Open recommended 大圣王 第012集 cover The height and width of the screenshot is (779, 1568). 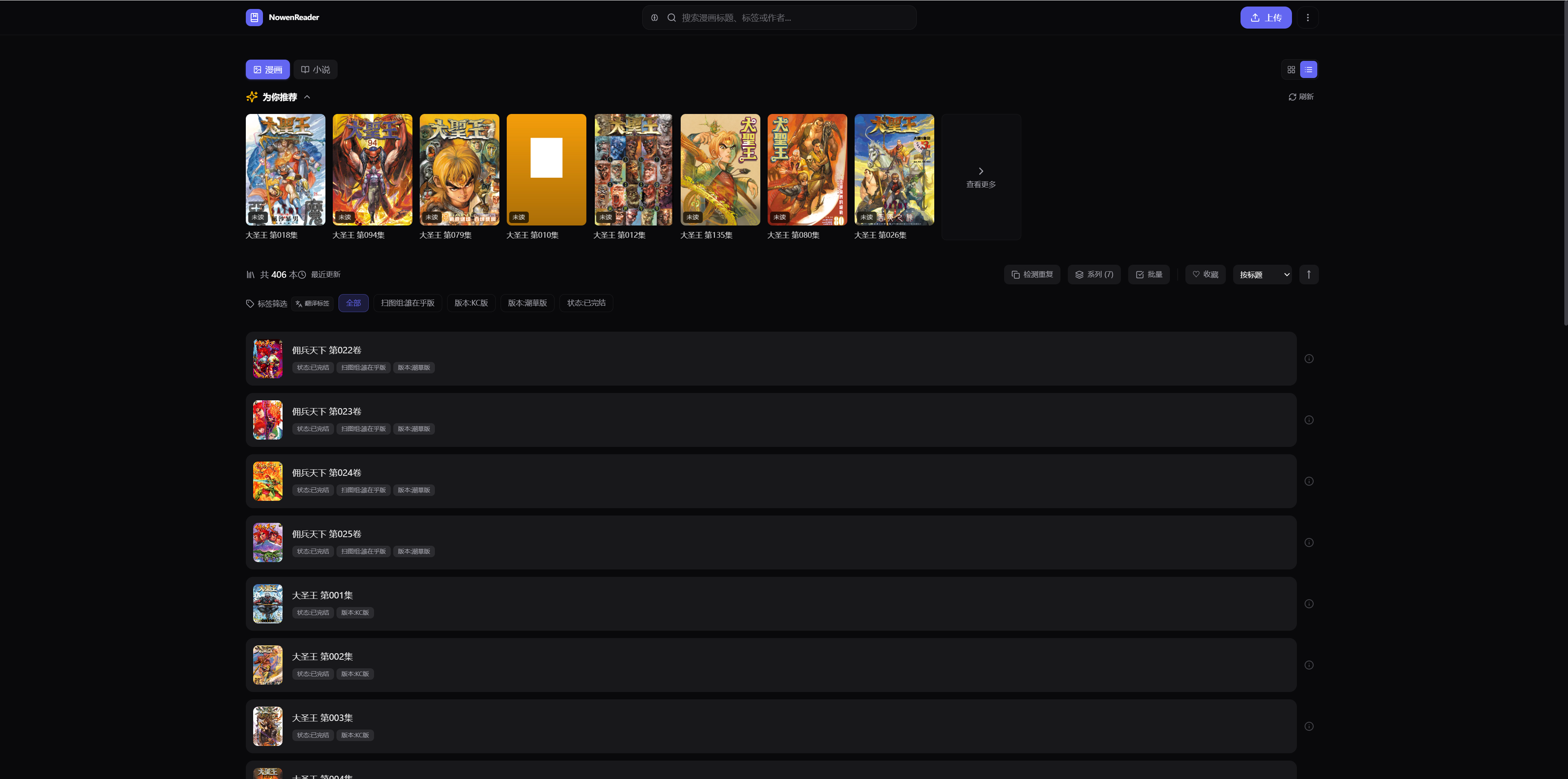tap(634, 170)
